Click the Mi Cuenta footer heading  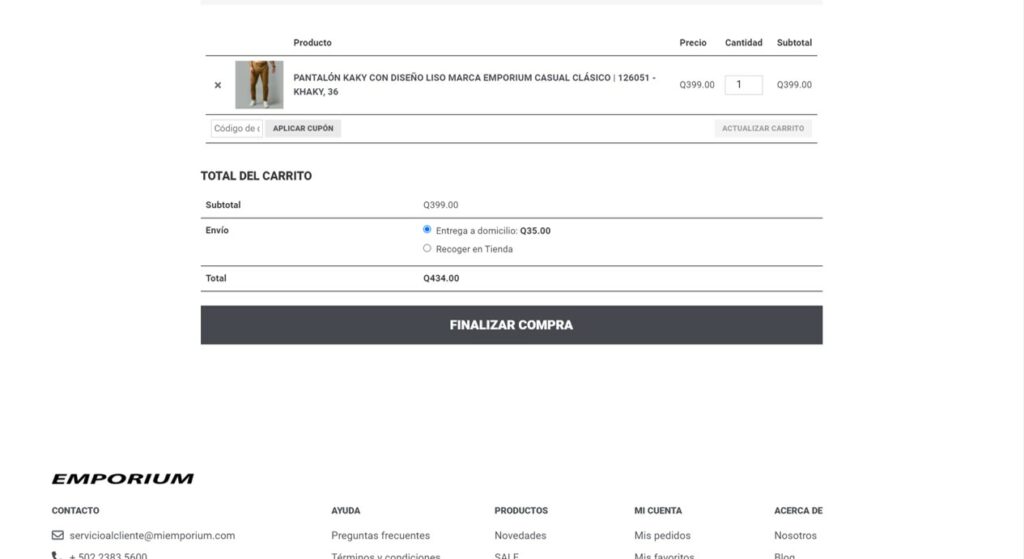658,511
